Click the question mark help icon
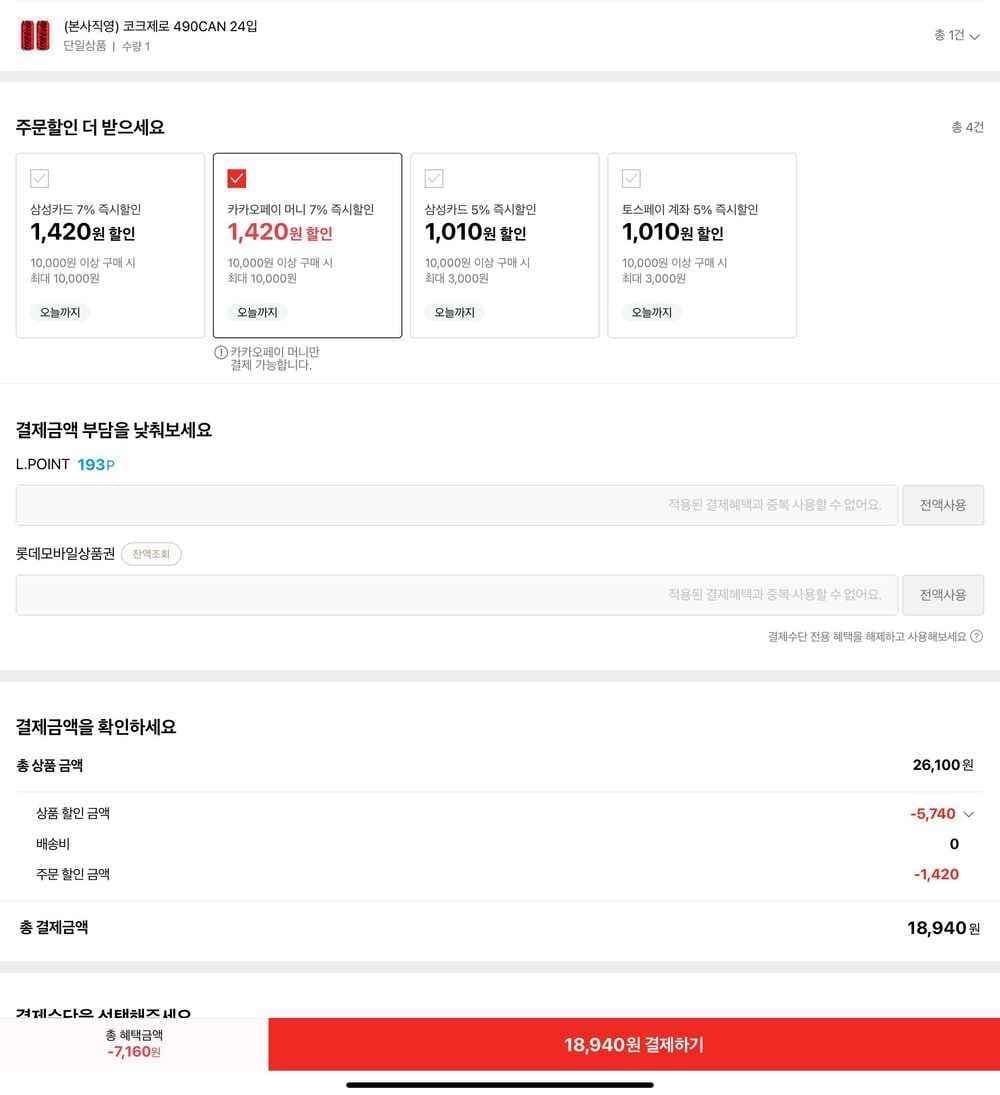The height and width of the screenshot is (1095, 1000). (976, 636)
